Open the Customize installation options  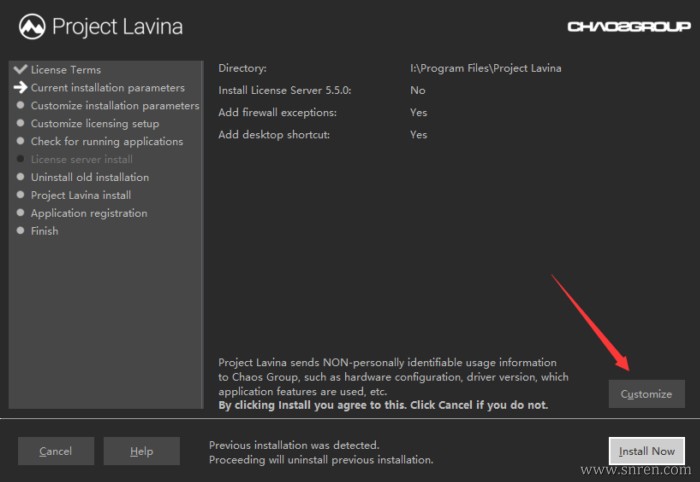tap(646, 394)
